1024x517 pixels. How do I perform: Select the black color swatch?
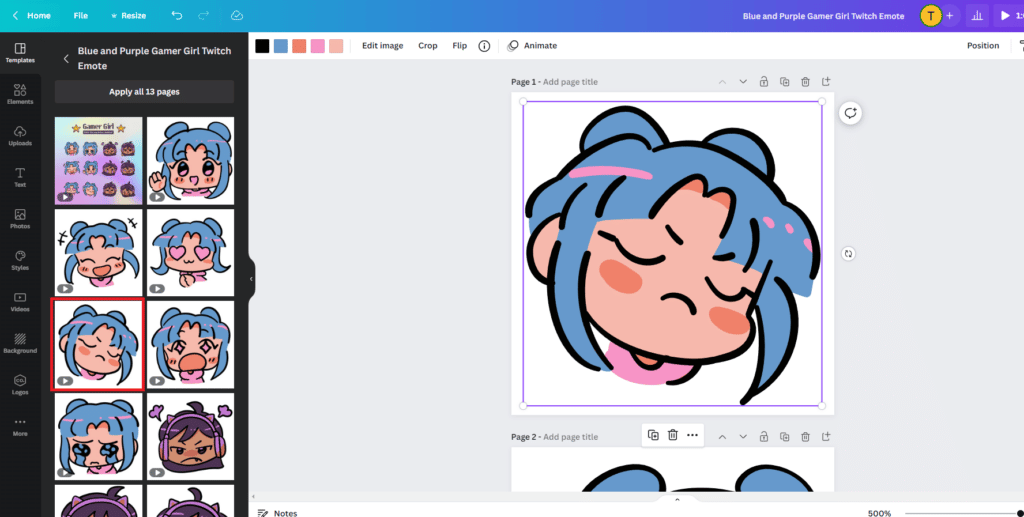262,46
